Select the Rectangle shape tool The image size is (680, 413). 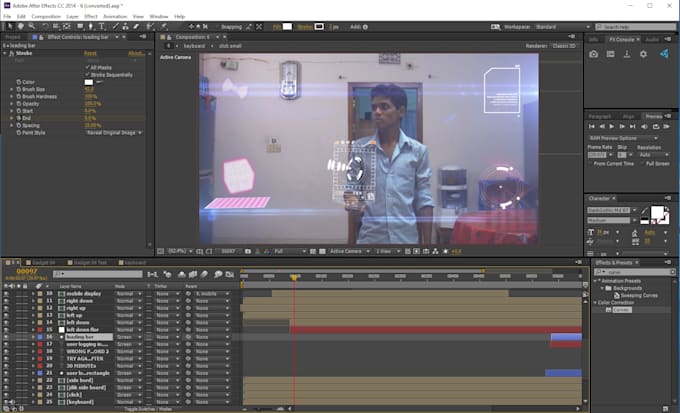tap(80, 26)
